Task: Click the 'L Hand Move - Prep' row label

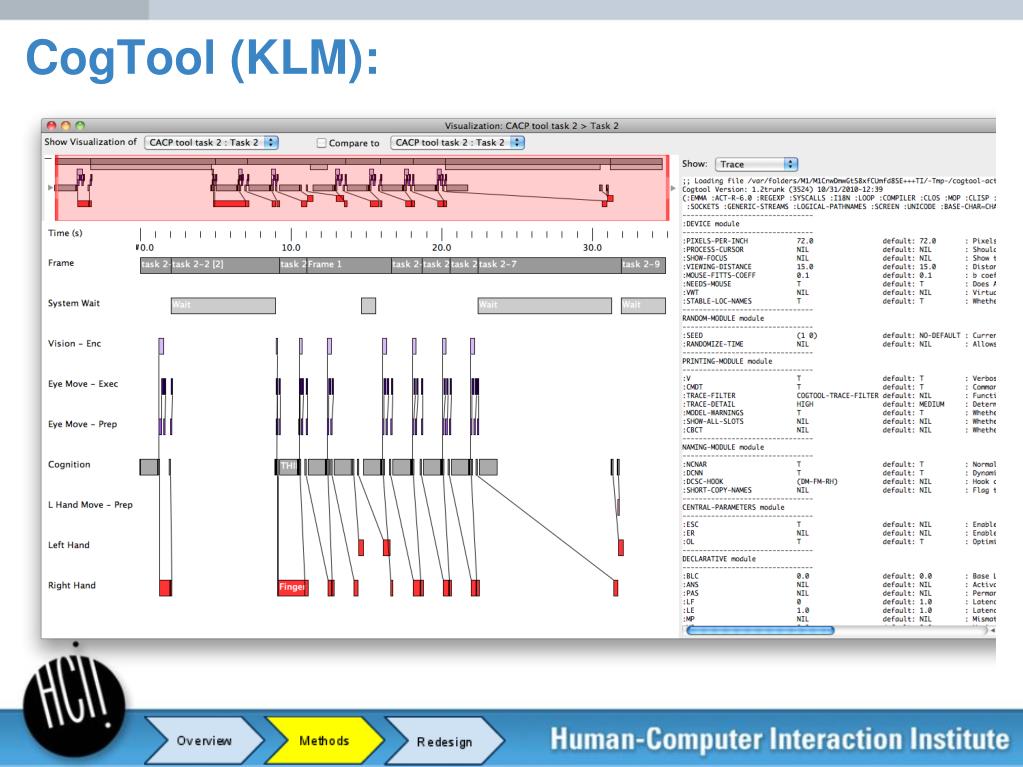Action: tap(90, 505)
